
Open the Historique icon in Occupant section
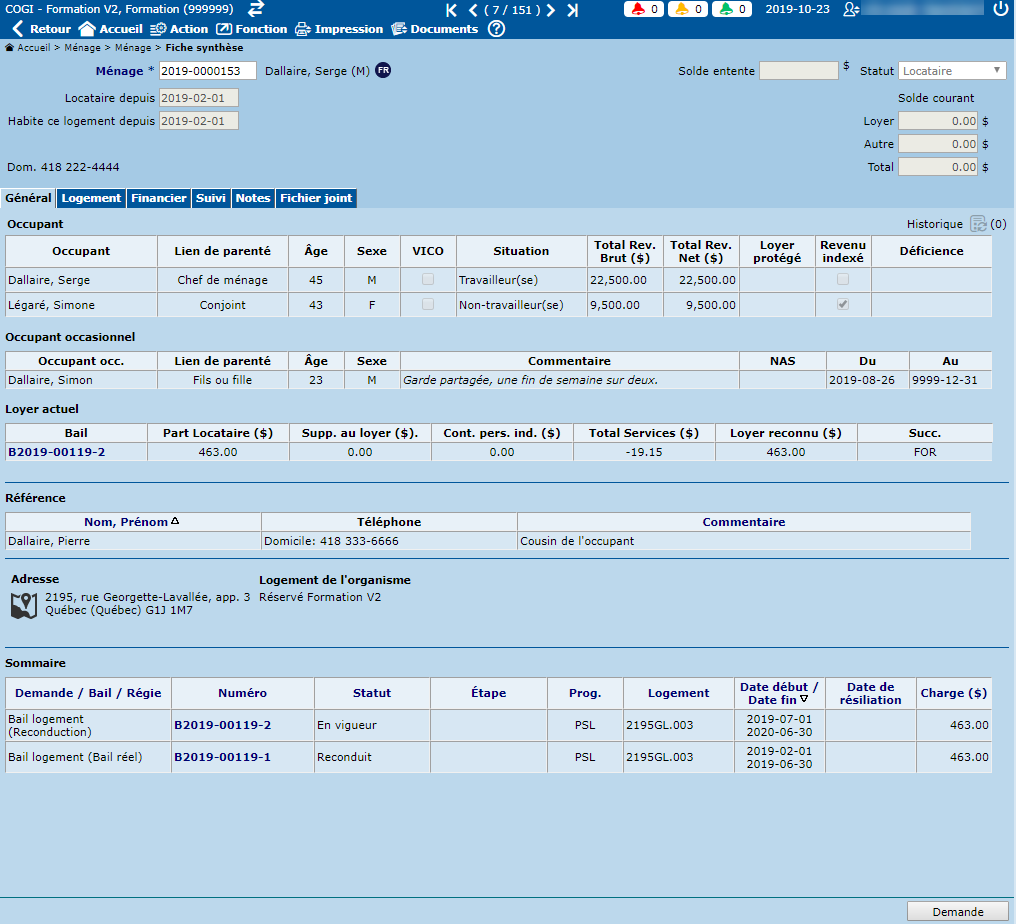978,224
